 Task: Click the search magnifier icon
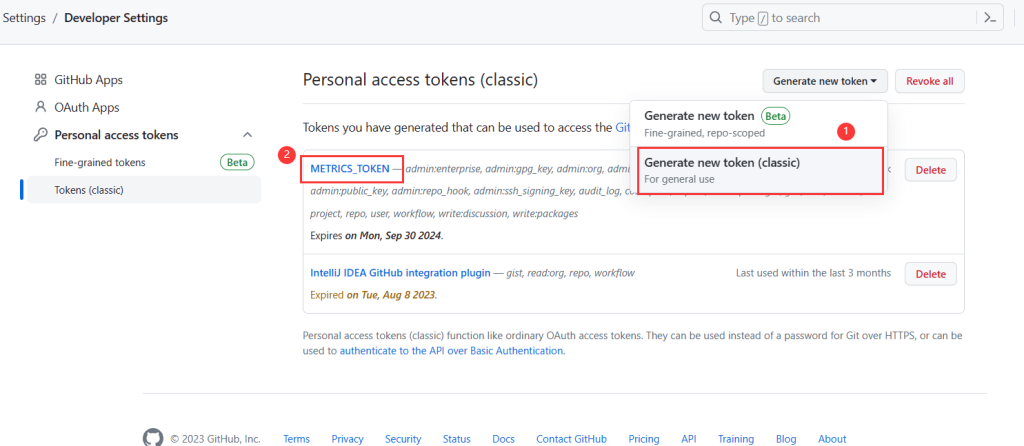716,18
